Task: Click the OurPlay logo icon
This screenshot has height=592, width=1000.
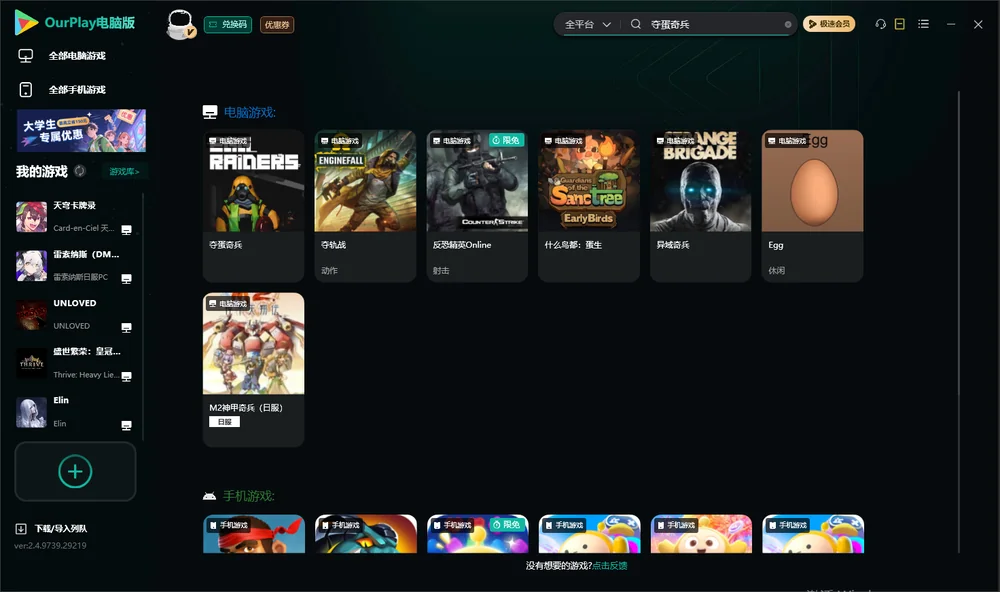Action: [26, 22]
